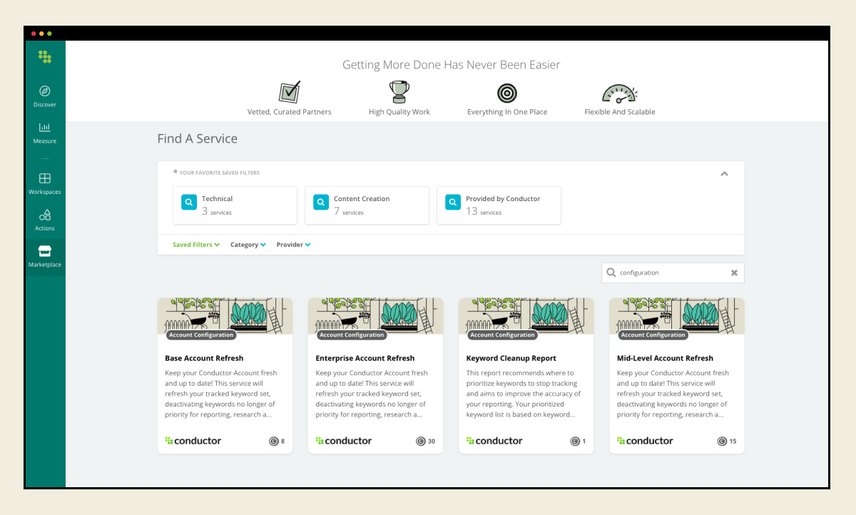This screenshot has height=515, width=856.
Task: Click the Find A Service heading
Action: click(197, 139)
